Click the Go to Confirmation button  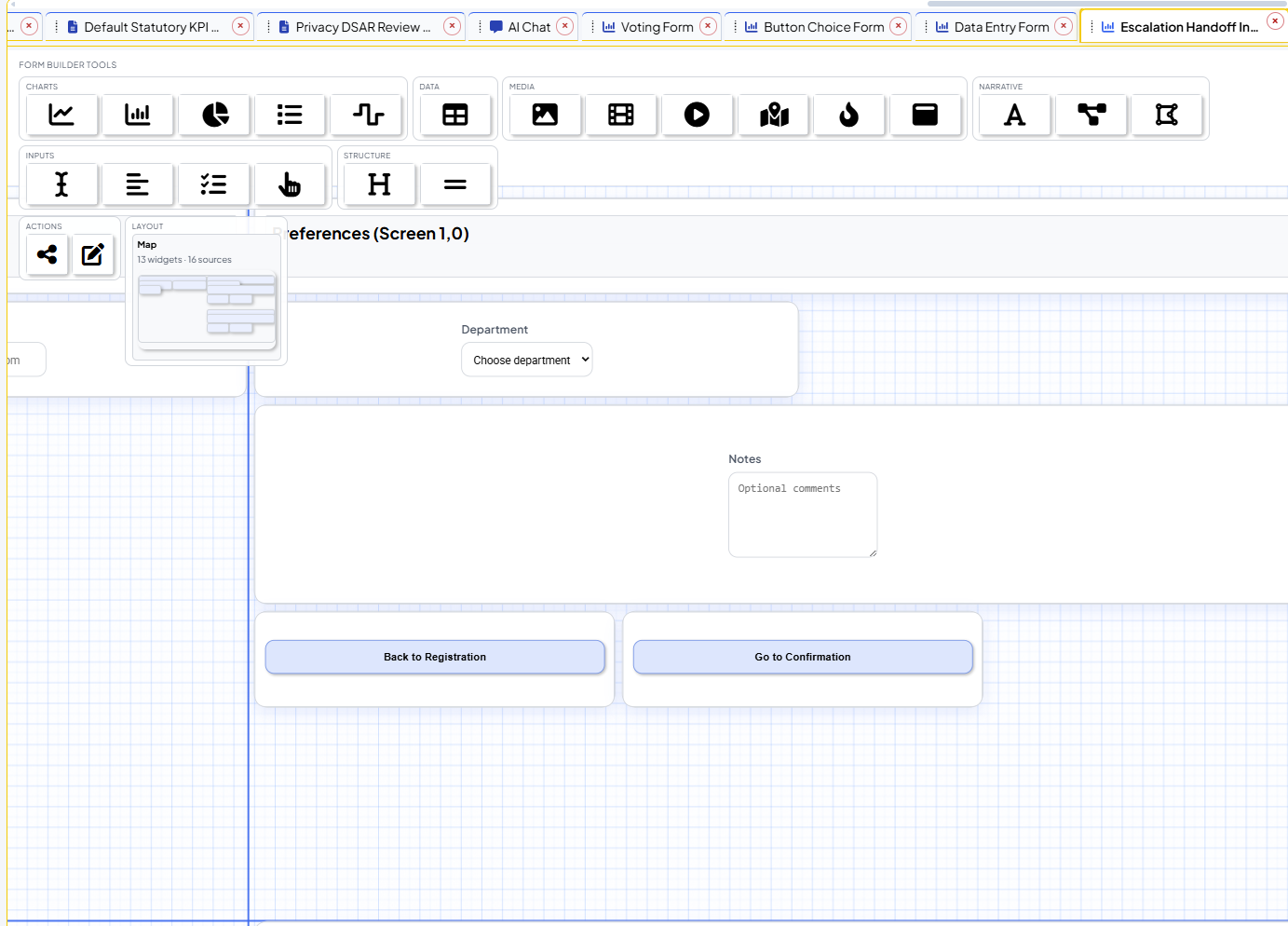[x=802, y=657]
